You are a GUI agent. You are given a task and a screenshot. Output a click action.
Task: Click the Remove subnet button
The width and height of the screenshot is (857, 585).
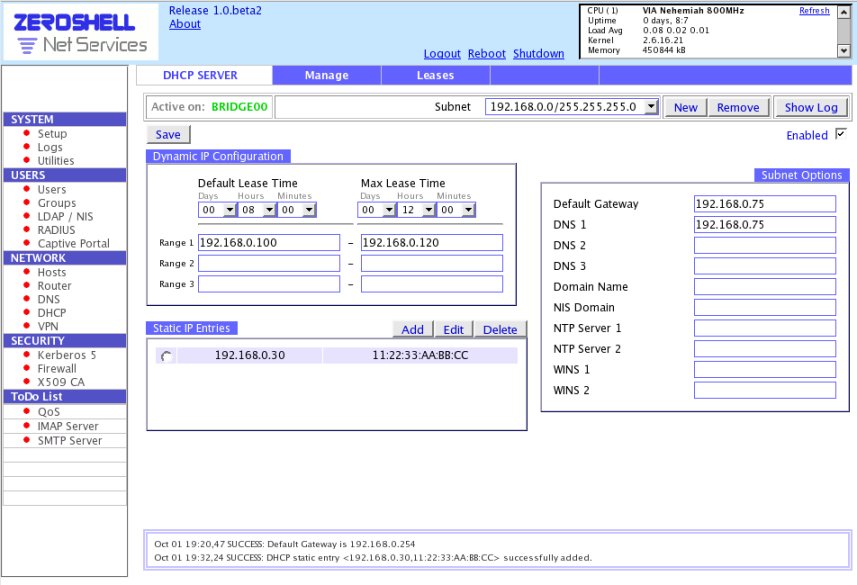[738, 108]
